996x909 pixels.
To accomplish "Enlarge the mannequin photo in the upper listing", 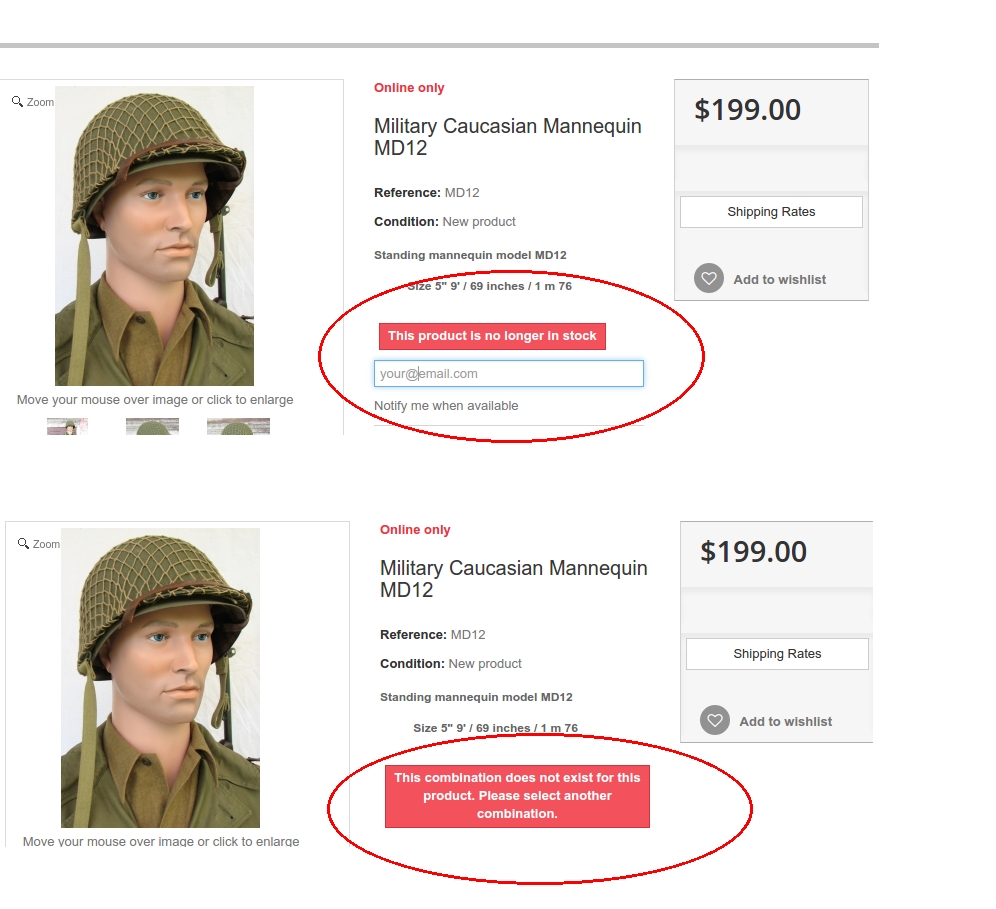I will click(x=154, y=236).
